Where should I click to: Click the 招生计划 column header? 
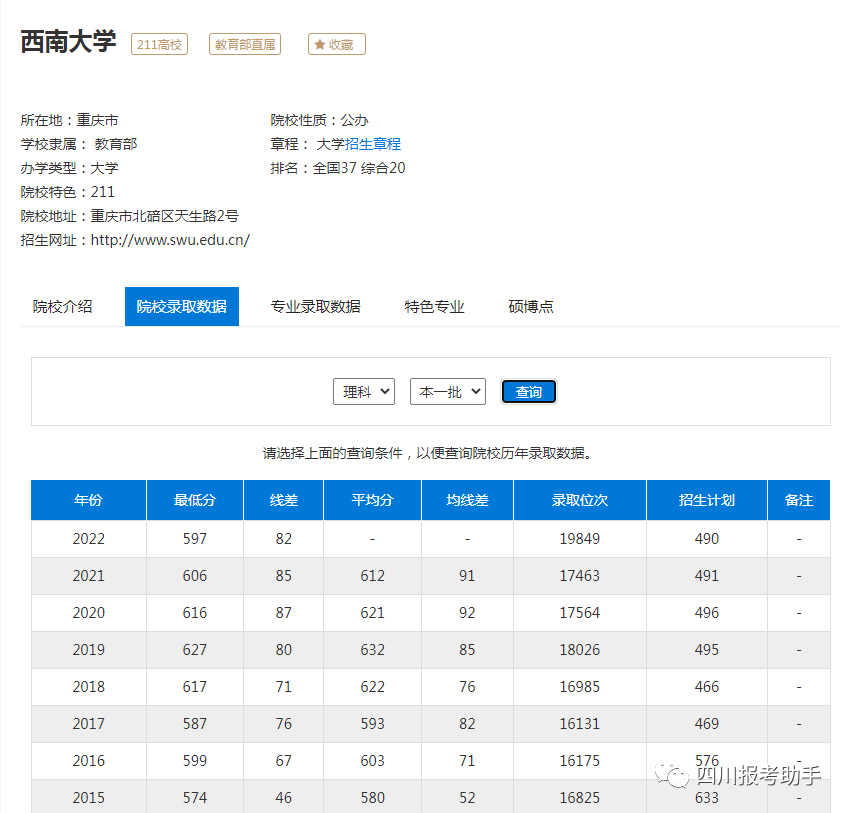[707, 500]
